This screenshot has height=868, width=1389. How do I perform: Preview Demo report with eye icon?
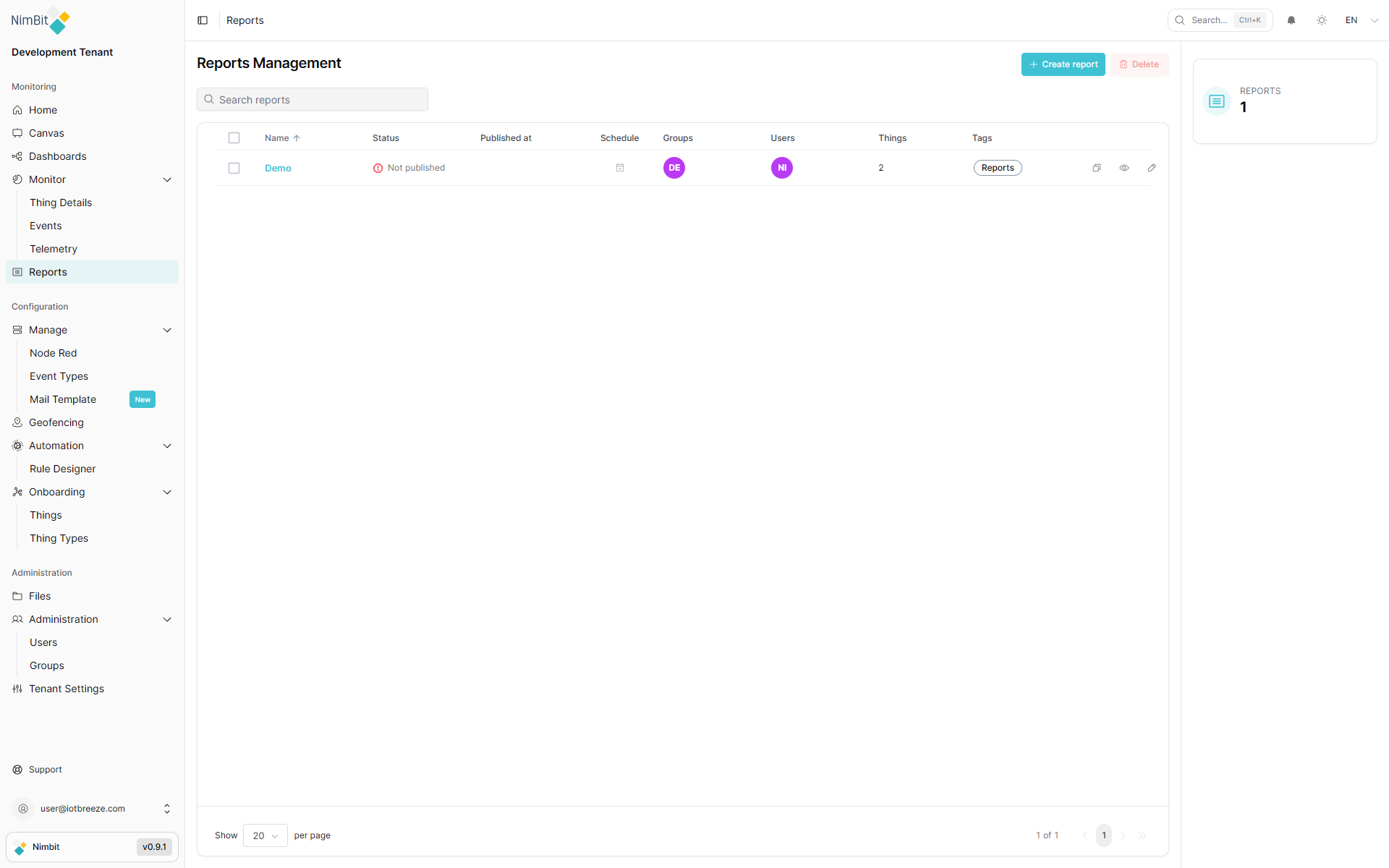(1124, 168)
